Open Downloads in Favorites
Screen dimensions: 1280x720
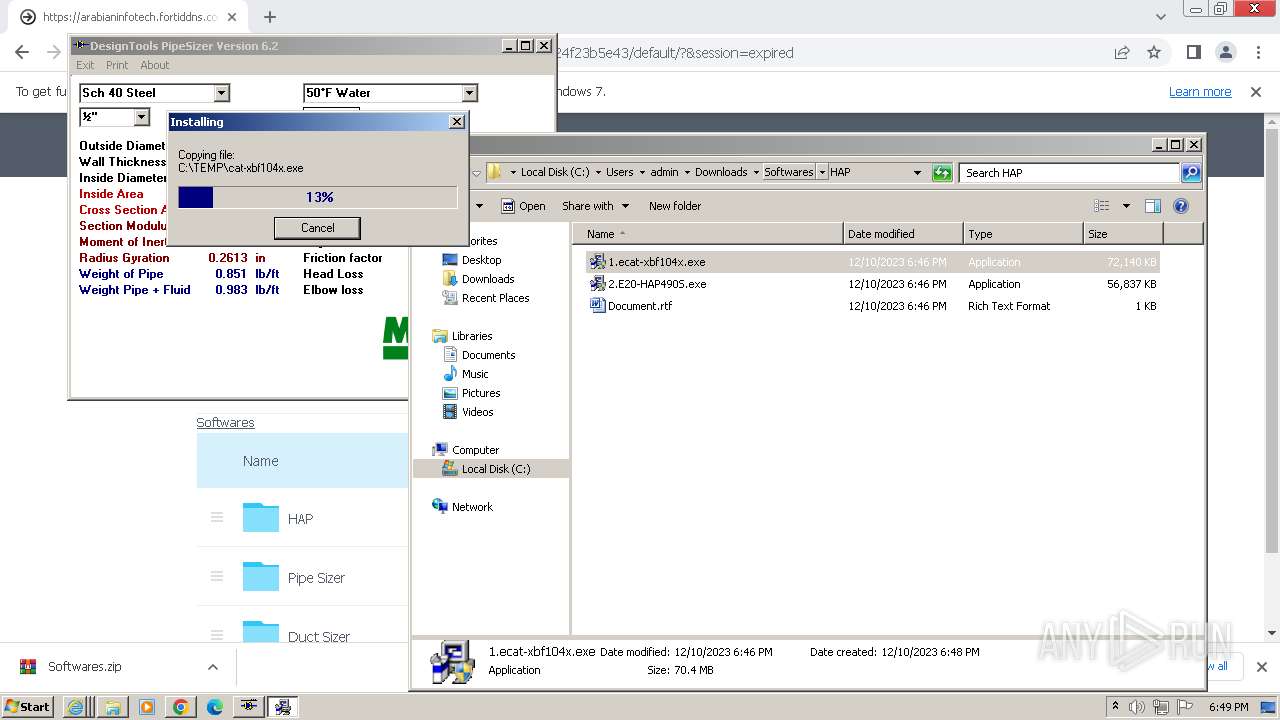488,279
